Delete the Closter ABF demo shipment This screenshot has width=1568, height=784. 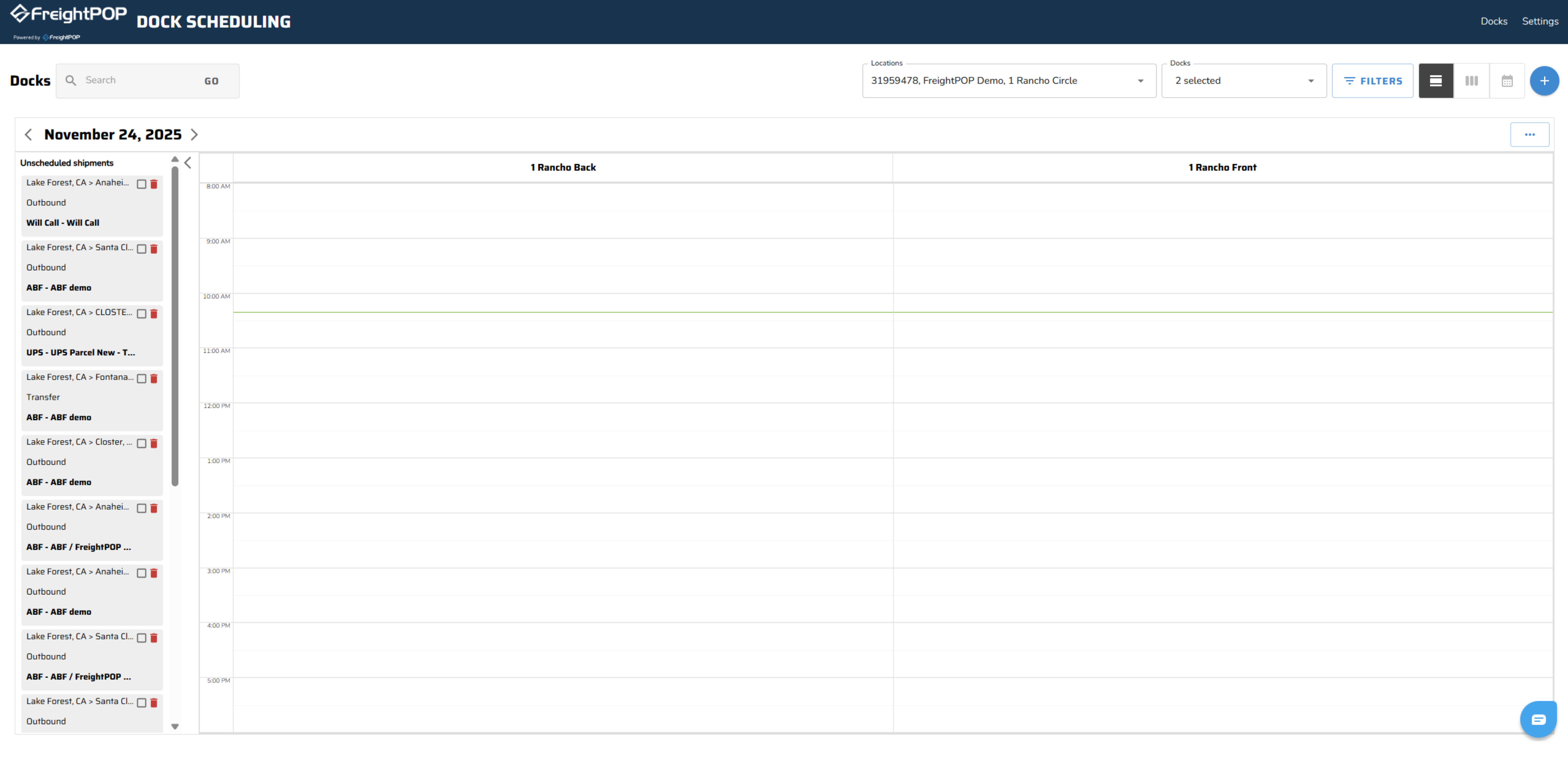coord(154,444)
